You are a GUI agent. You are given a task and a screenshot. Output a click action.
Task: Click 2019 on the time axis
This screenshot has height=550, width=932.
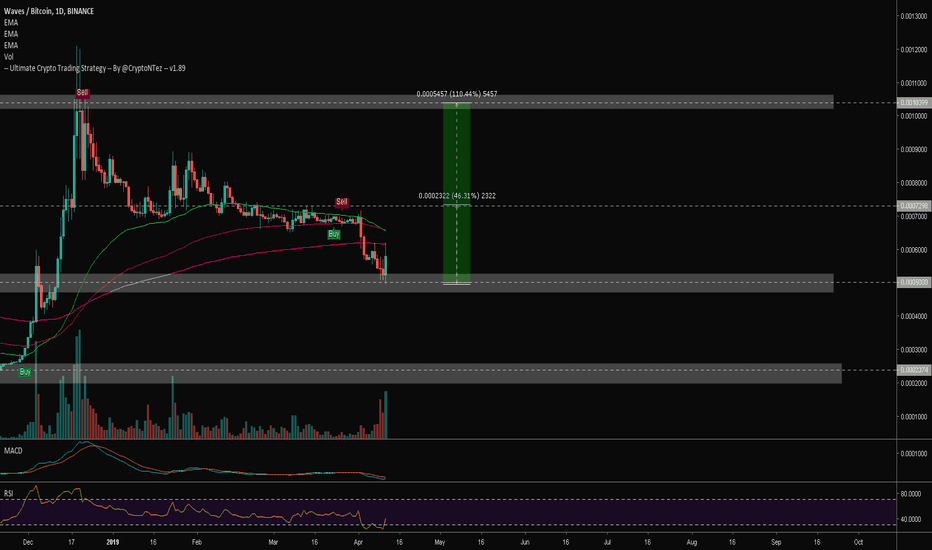tap(112, 542)
